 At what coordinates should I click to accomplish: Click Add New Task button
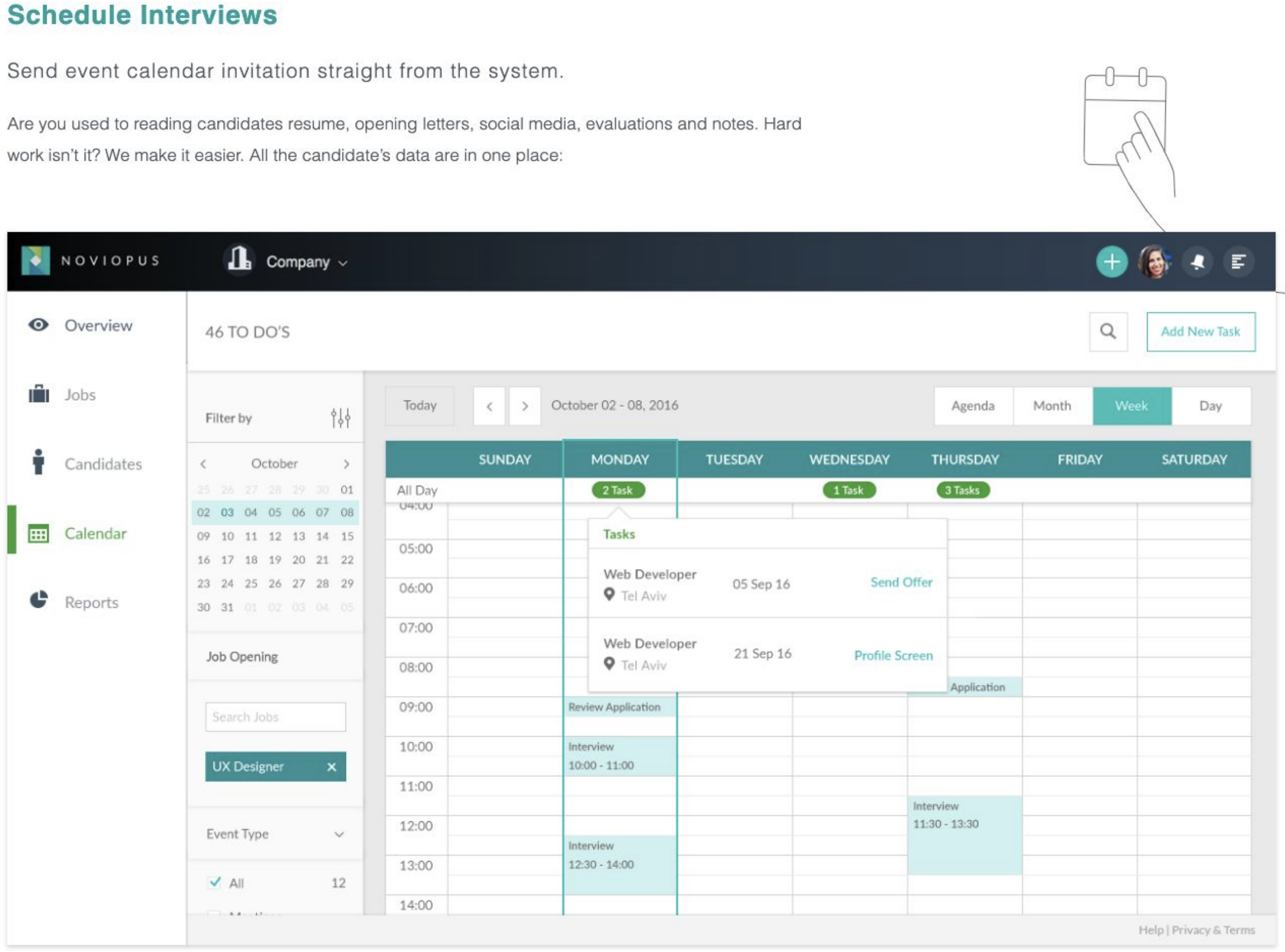[x=1201, y=331]
